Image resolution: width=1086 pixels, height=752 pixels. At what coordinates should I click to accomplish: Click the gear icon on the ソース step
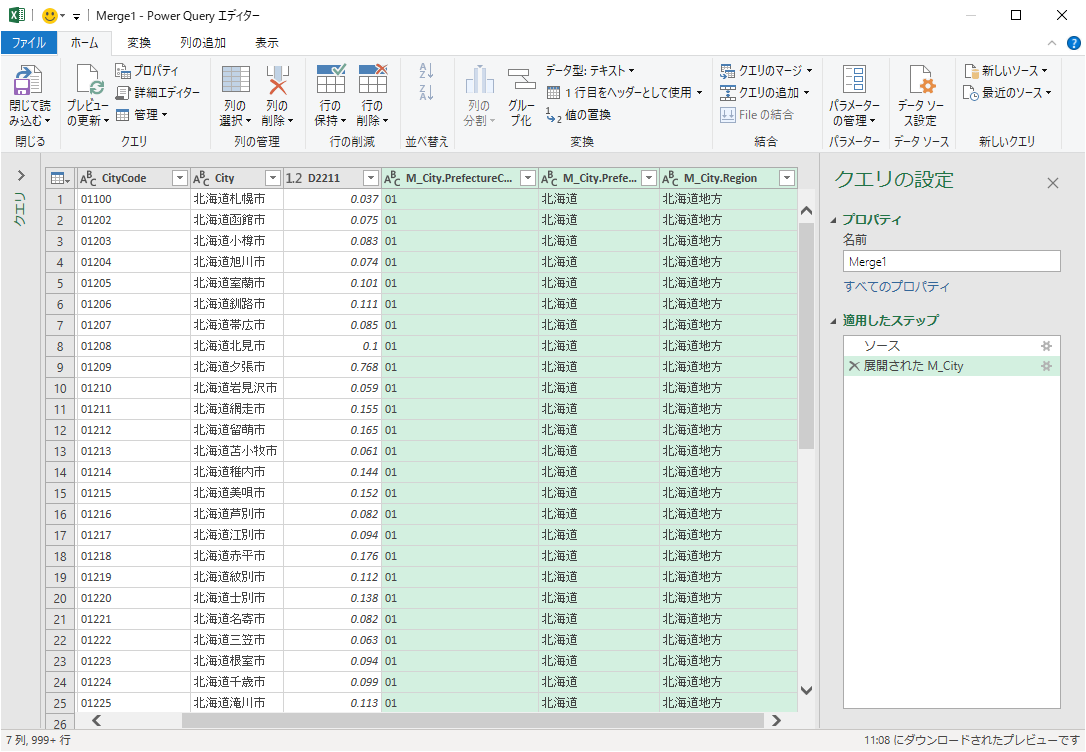point(1046,346)
